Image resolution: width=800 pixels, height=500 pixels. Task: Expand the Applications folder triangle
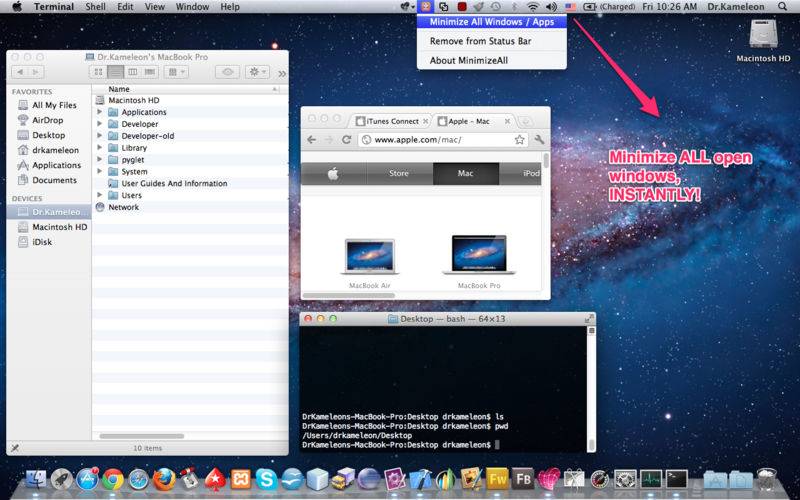point(99,112)
